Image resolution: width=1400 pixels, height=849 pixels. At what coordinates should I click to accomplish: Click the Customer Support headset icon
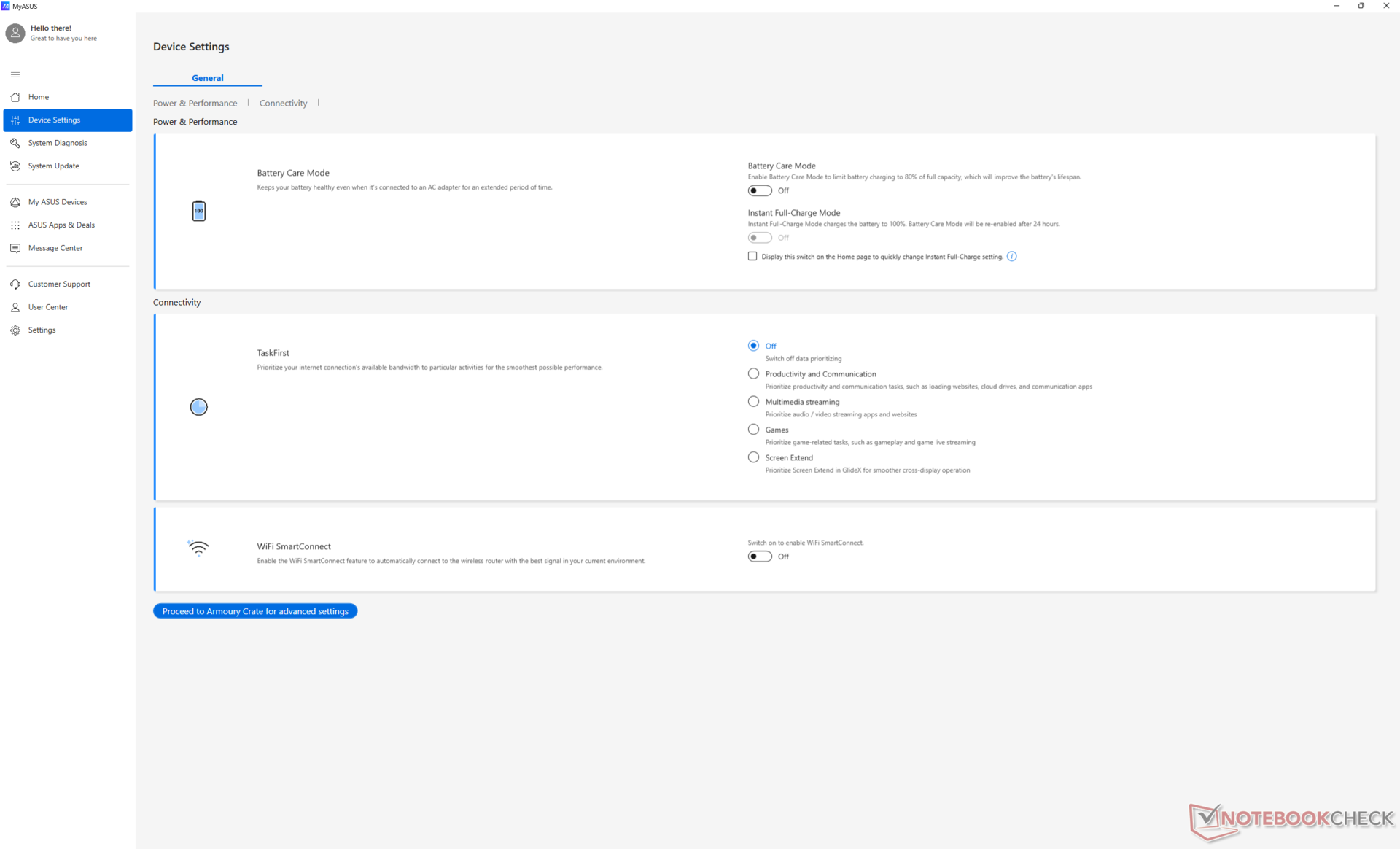(x=15, y=284)
